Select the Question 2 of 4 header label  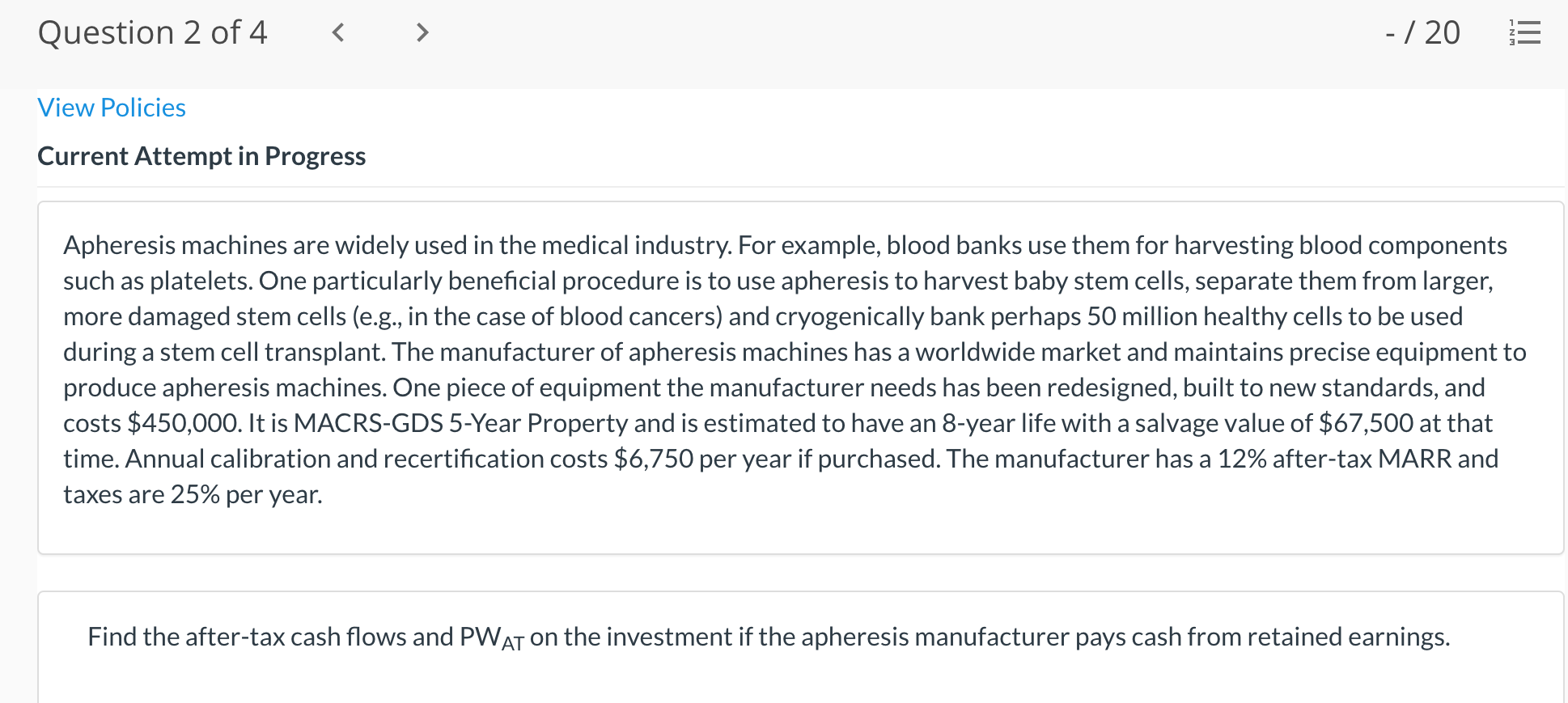[153, 32]
